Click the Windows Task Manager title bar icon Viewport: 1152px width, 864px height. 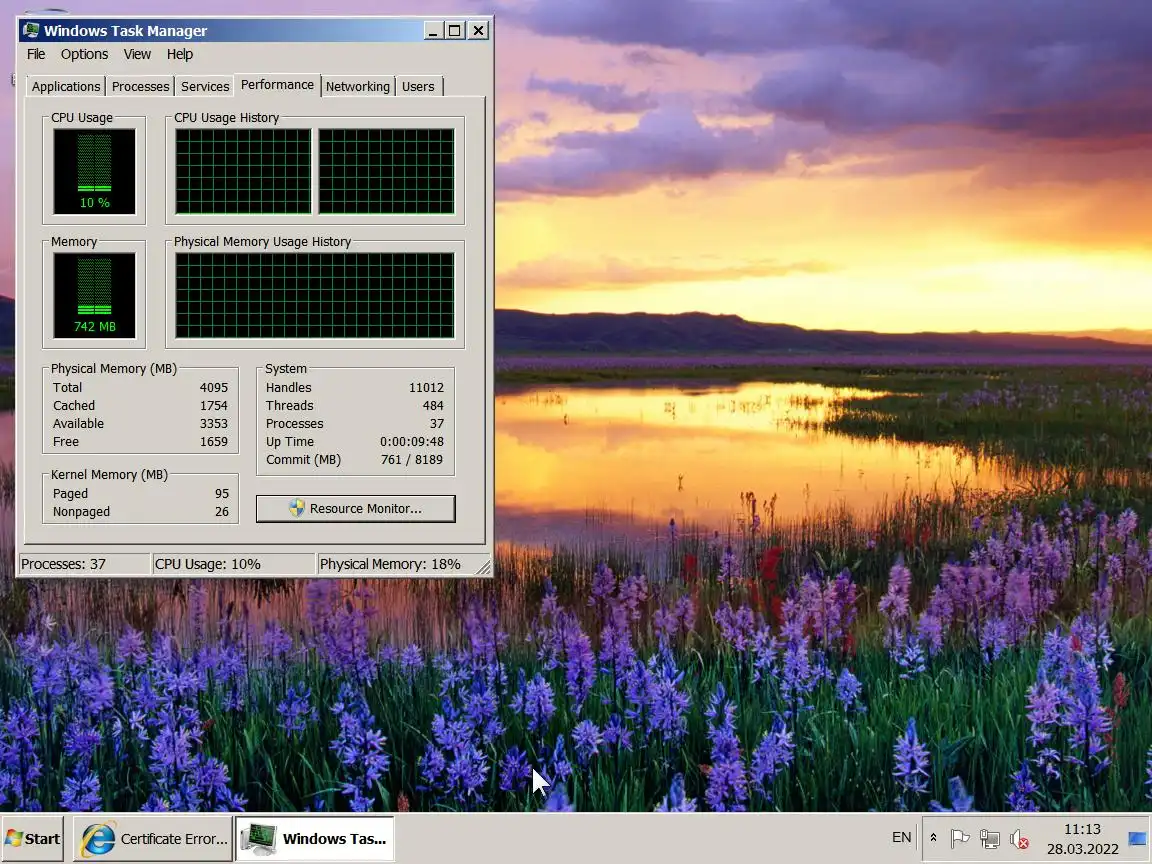coord(31,30)
